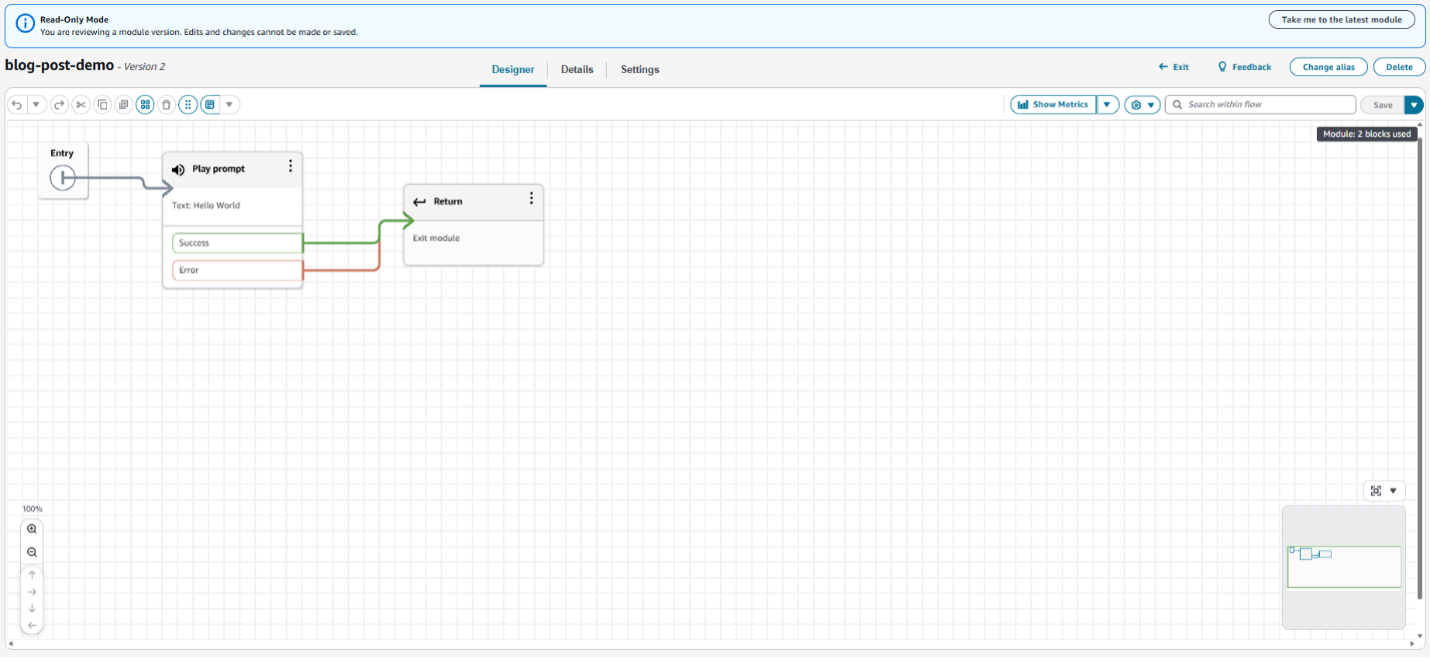
Task: Switch to the Details tab
Action: click(x=577, y=70)
